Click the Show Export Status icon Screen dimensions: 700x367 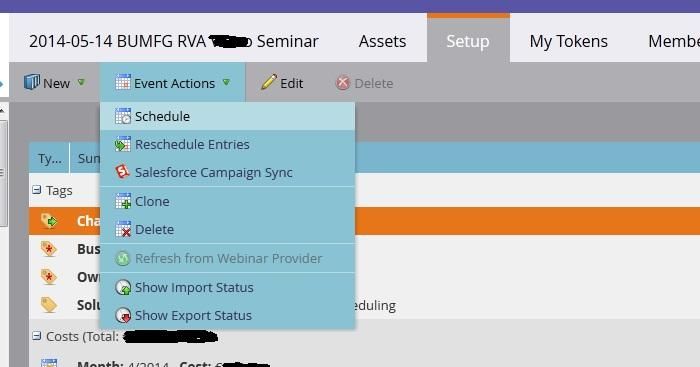coord(123,315)
